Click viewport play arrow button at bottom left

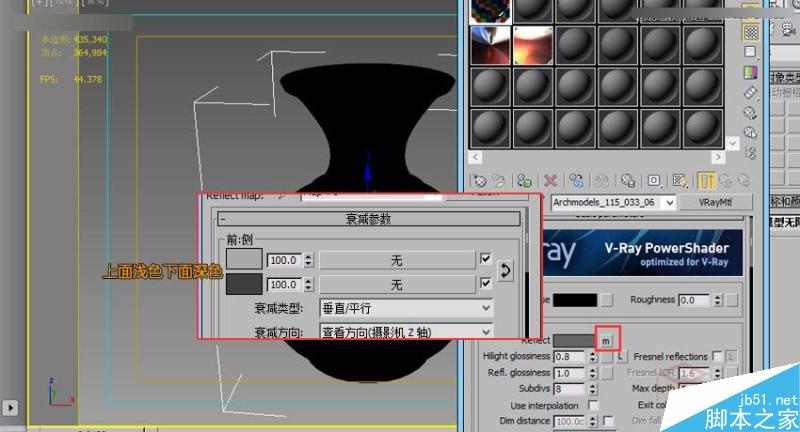point(10,408)
